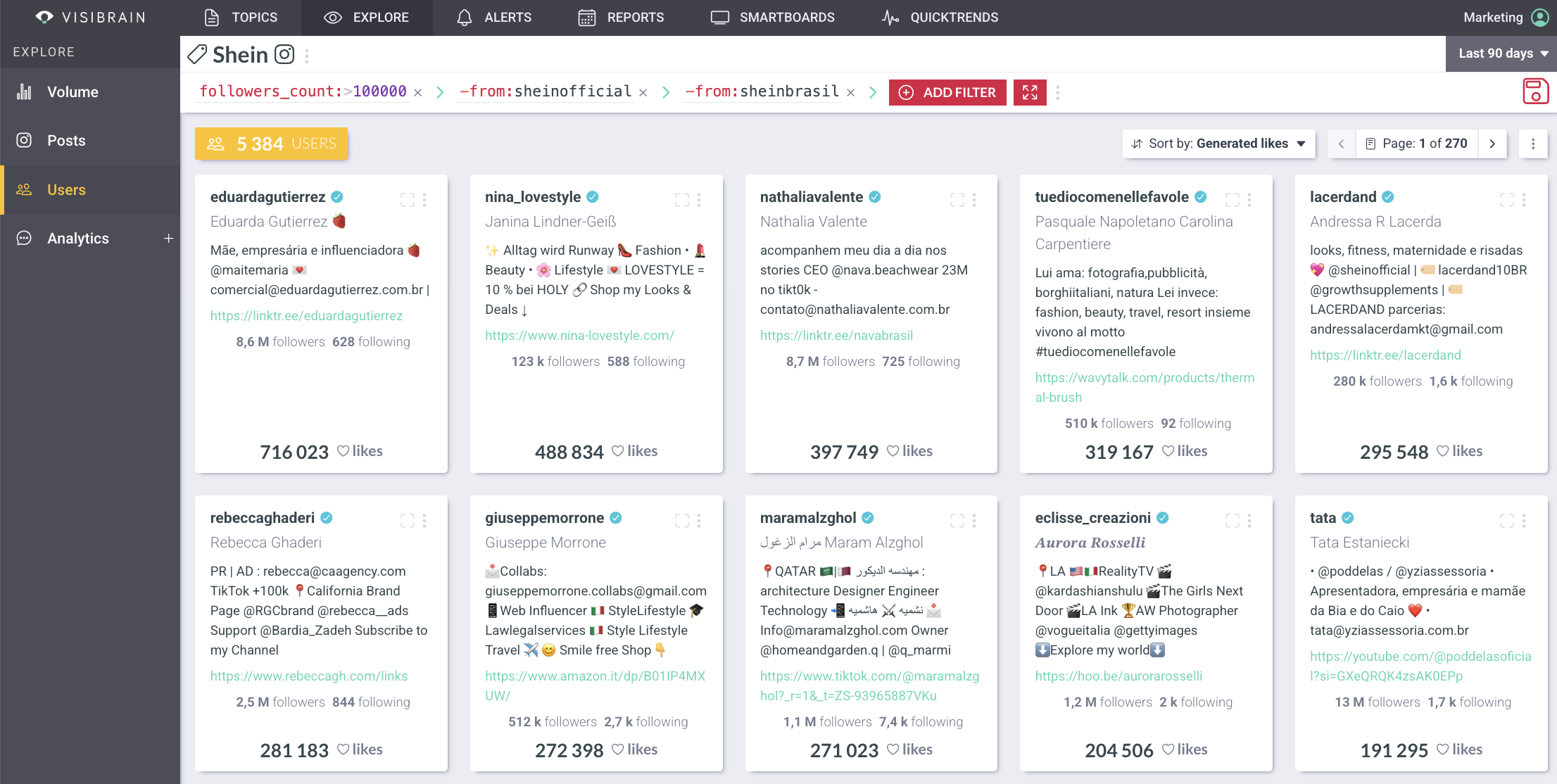The image size is (1557, 784).
Task: Select the Posts sidebar icon
Action: coord(24,140)
